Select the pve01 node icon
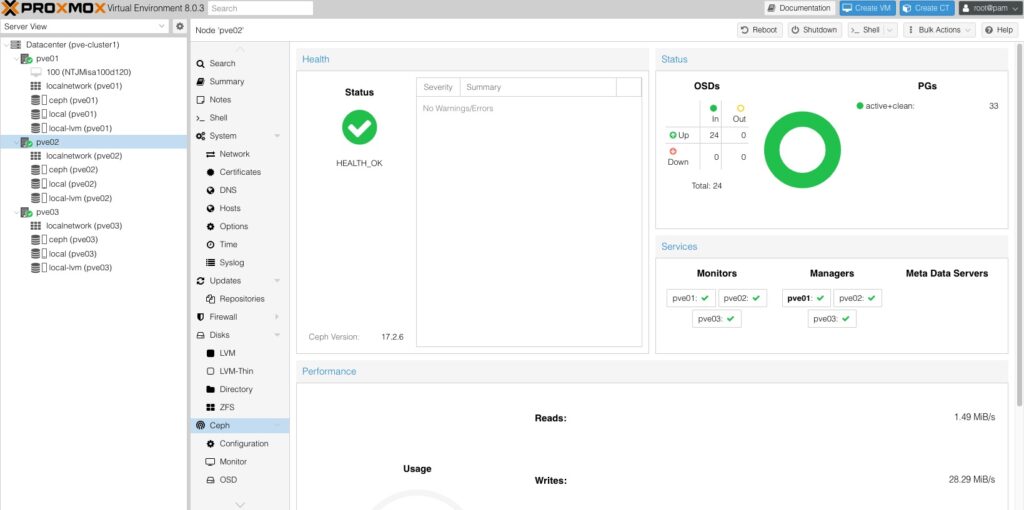The height and width of the screenshot is (510, 1024). coord(27,59)
